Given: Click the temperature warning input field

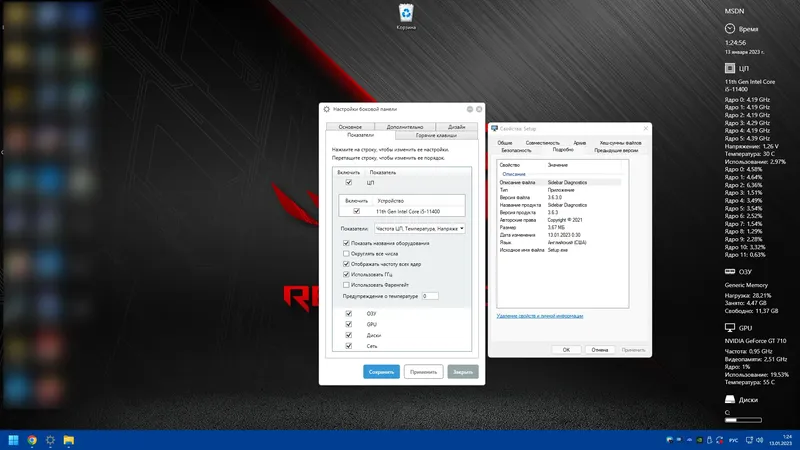Looking at the screenshot, I should (430, 296).
